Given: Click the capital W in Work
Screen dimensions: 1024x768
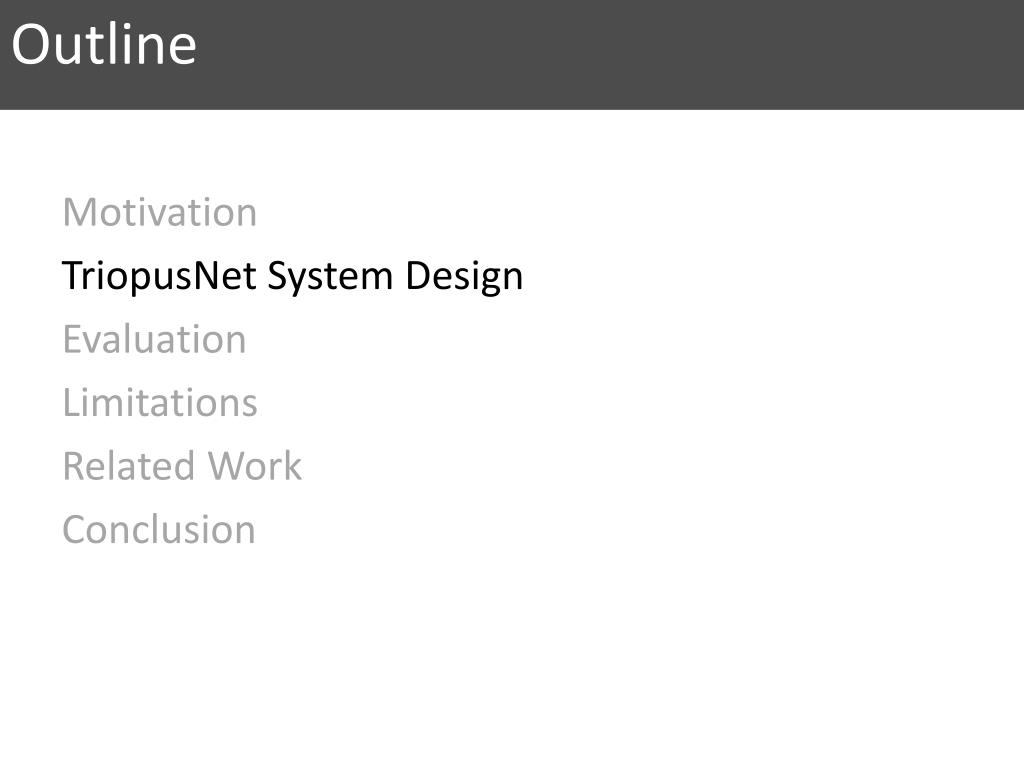Looking at the screenshot, I should [225, 466].
